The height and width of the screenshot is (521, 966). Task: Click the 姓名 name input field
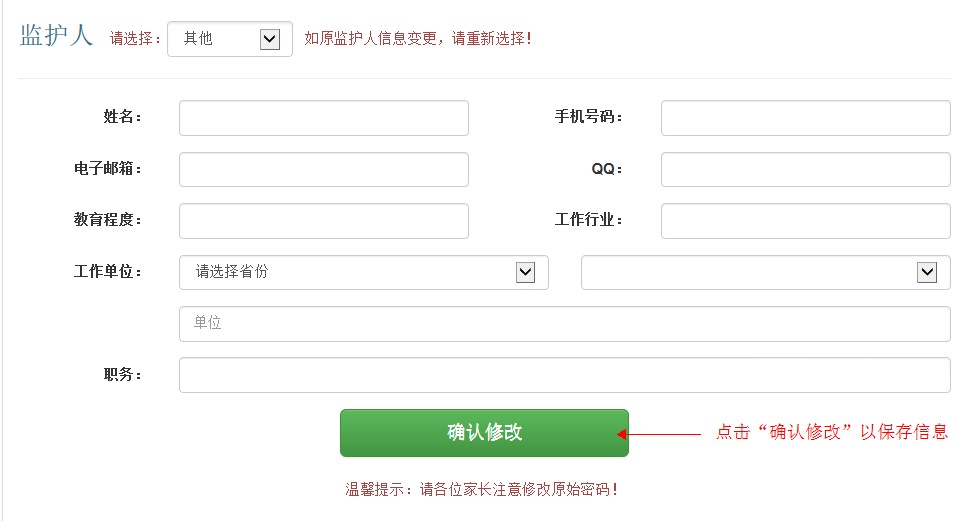(323, 118)
